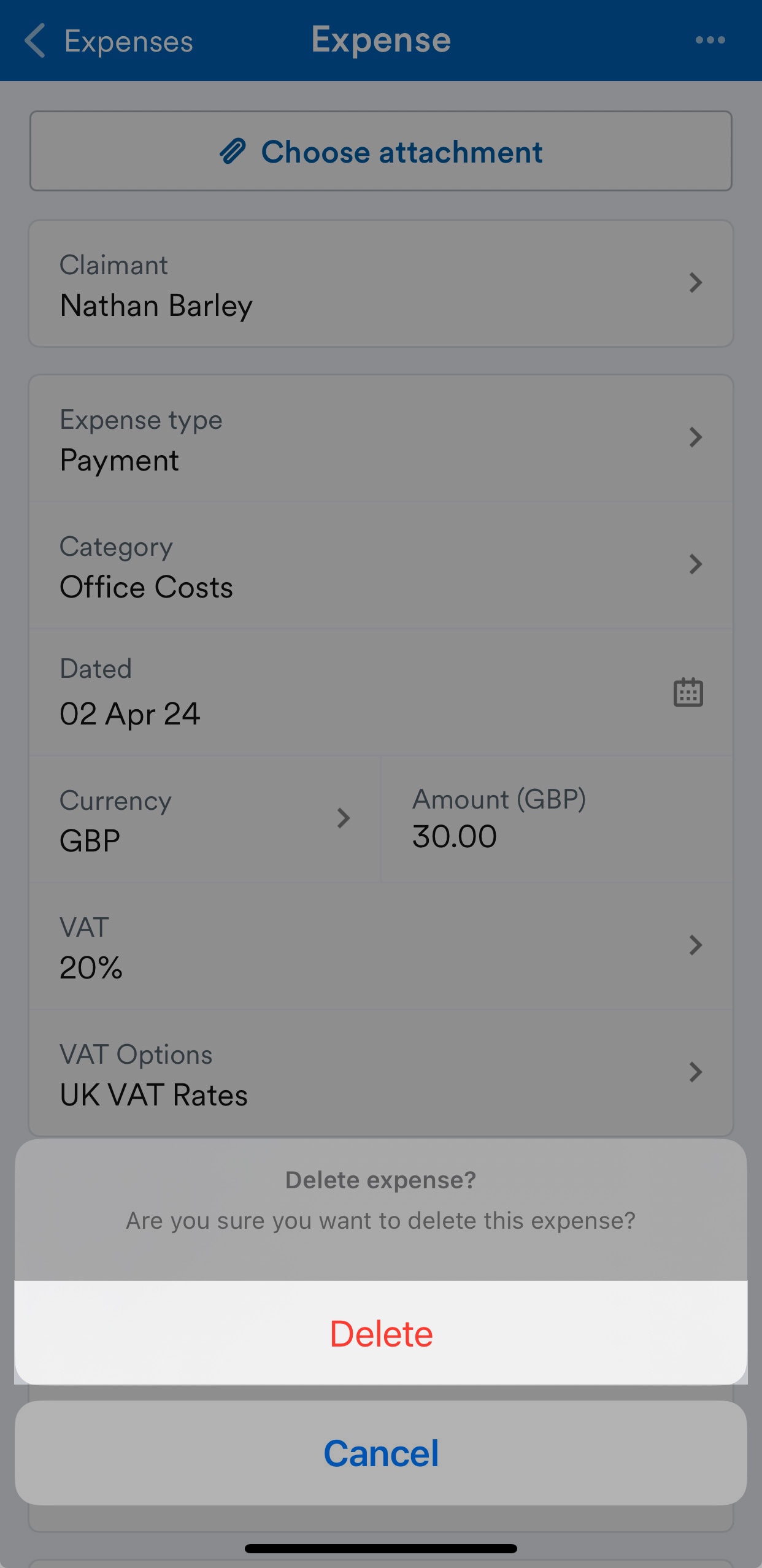Dismiss the dialog with Cancel

(381, 1453)
